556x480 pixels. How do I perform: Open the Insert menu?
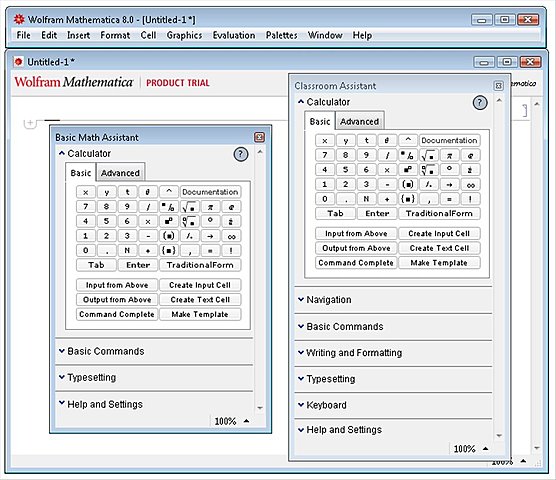(x=78, y=35)
